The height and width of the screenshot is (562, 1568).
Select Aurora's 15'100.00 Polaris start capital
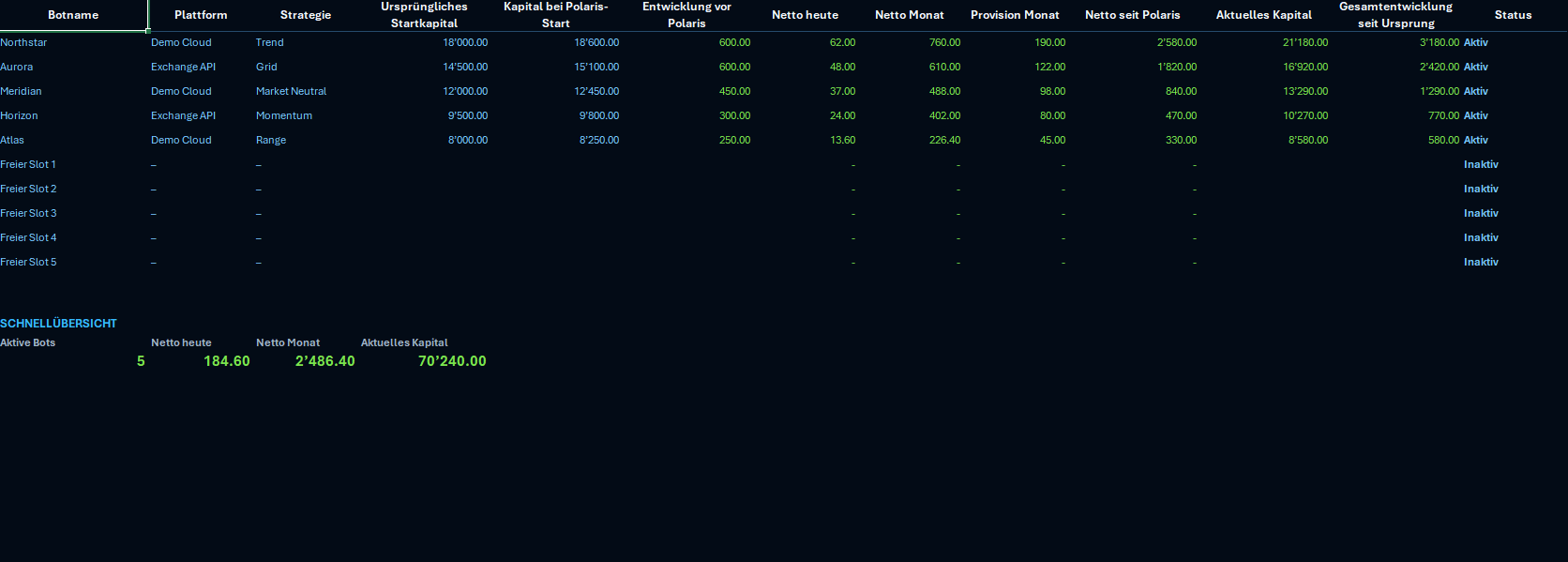tap(596, 67)
